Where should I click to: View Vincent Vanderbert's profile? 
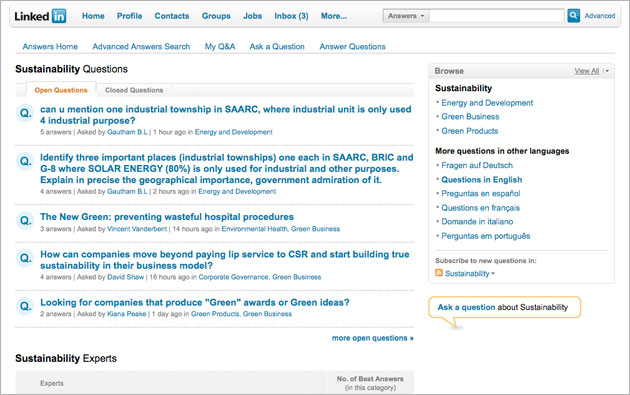click(137, 229)
